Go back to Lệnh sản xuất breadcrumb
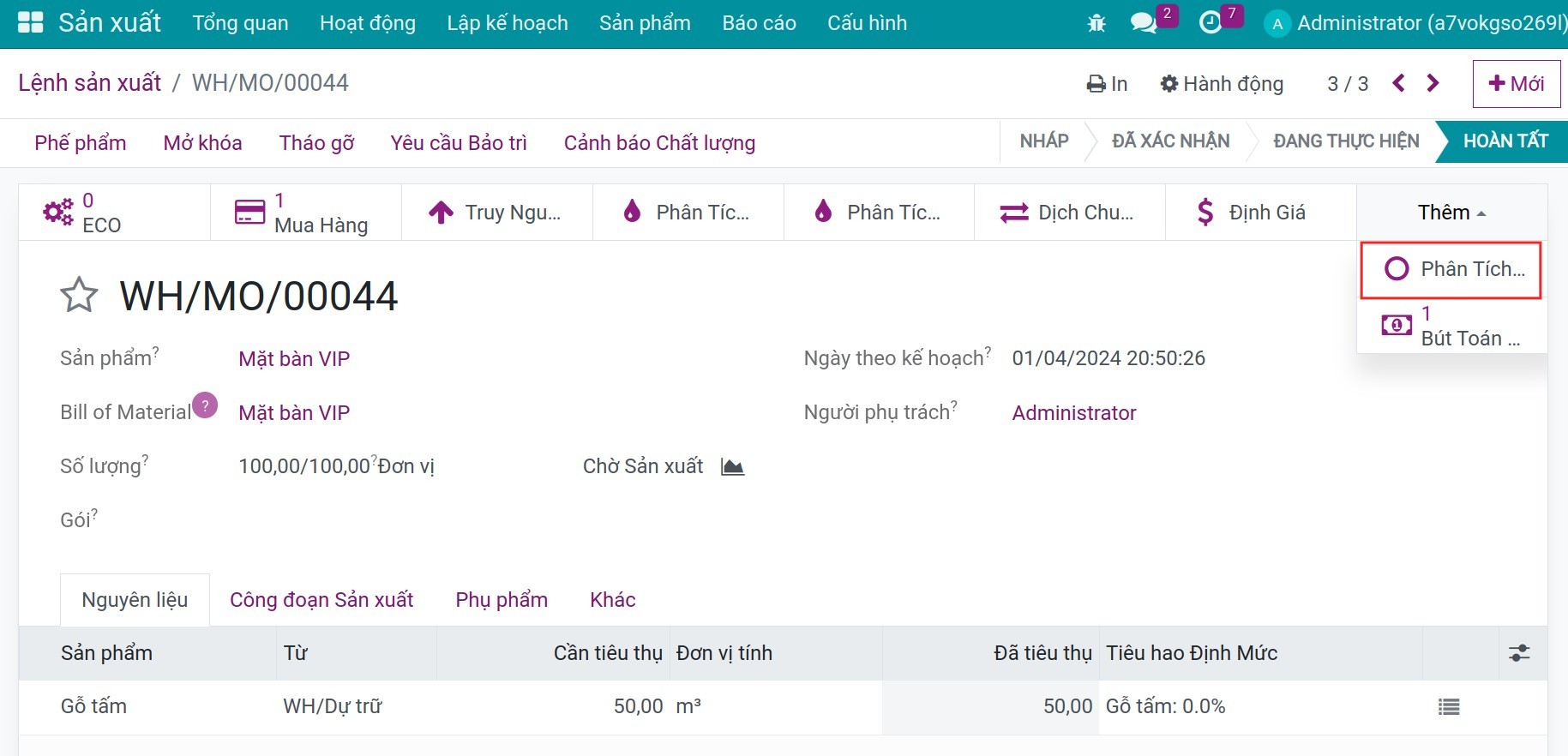 (x=90, y=83)
